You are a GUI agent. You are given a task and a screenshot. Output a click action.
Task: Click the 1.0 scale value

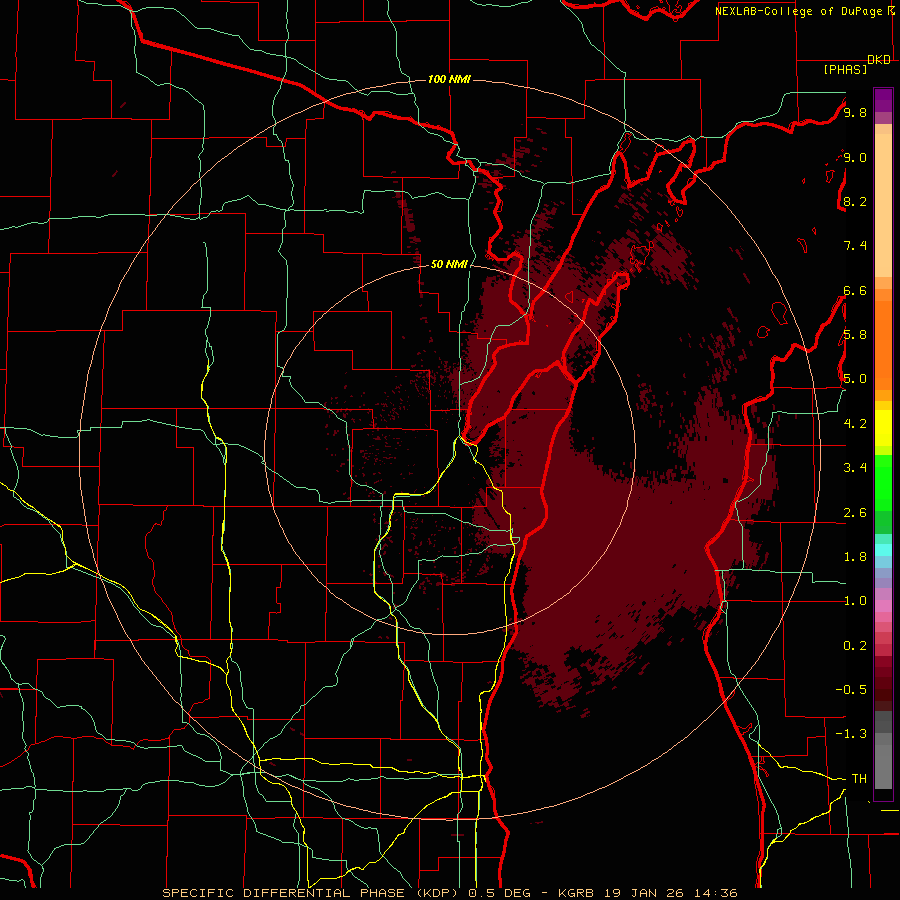[x=855, y=601]
